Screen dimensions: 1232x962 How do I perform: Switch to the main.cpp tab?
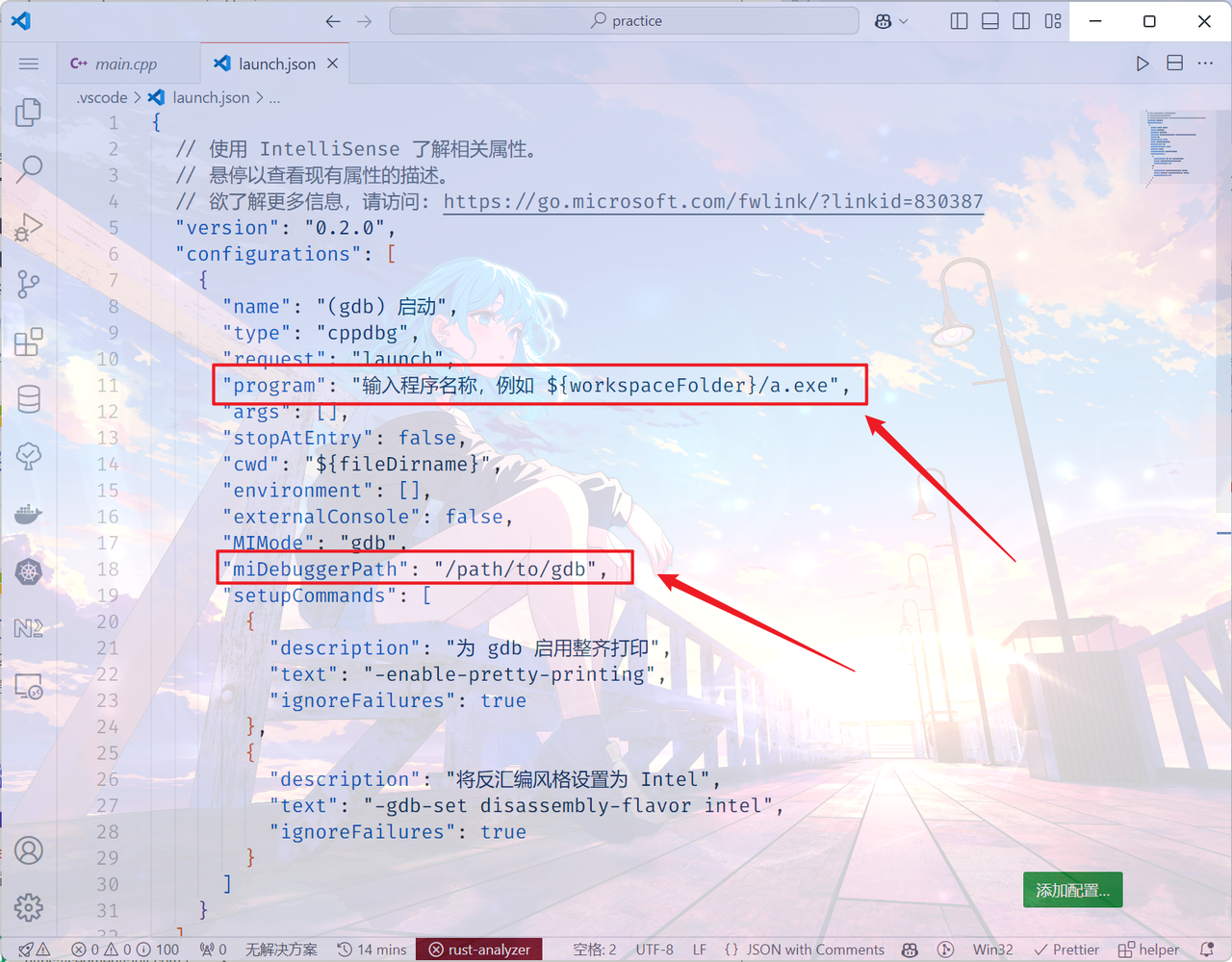(x=129, y=63)
